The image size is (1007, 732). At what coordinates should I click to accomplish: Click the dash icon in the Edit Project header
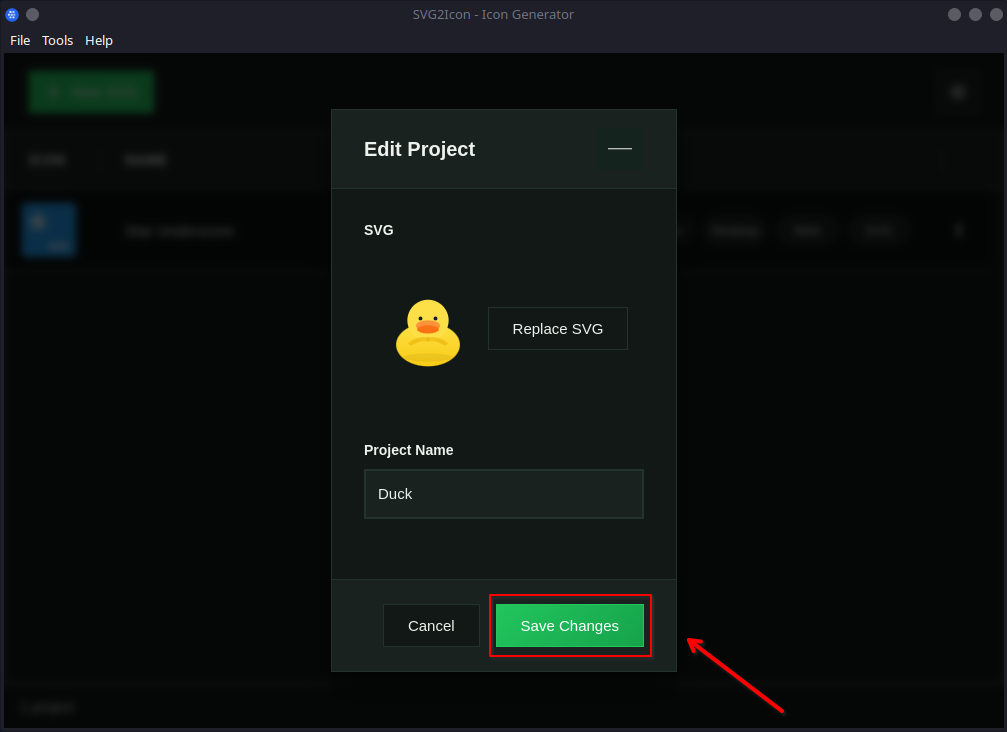[x=619, y=148]
